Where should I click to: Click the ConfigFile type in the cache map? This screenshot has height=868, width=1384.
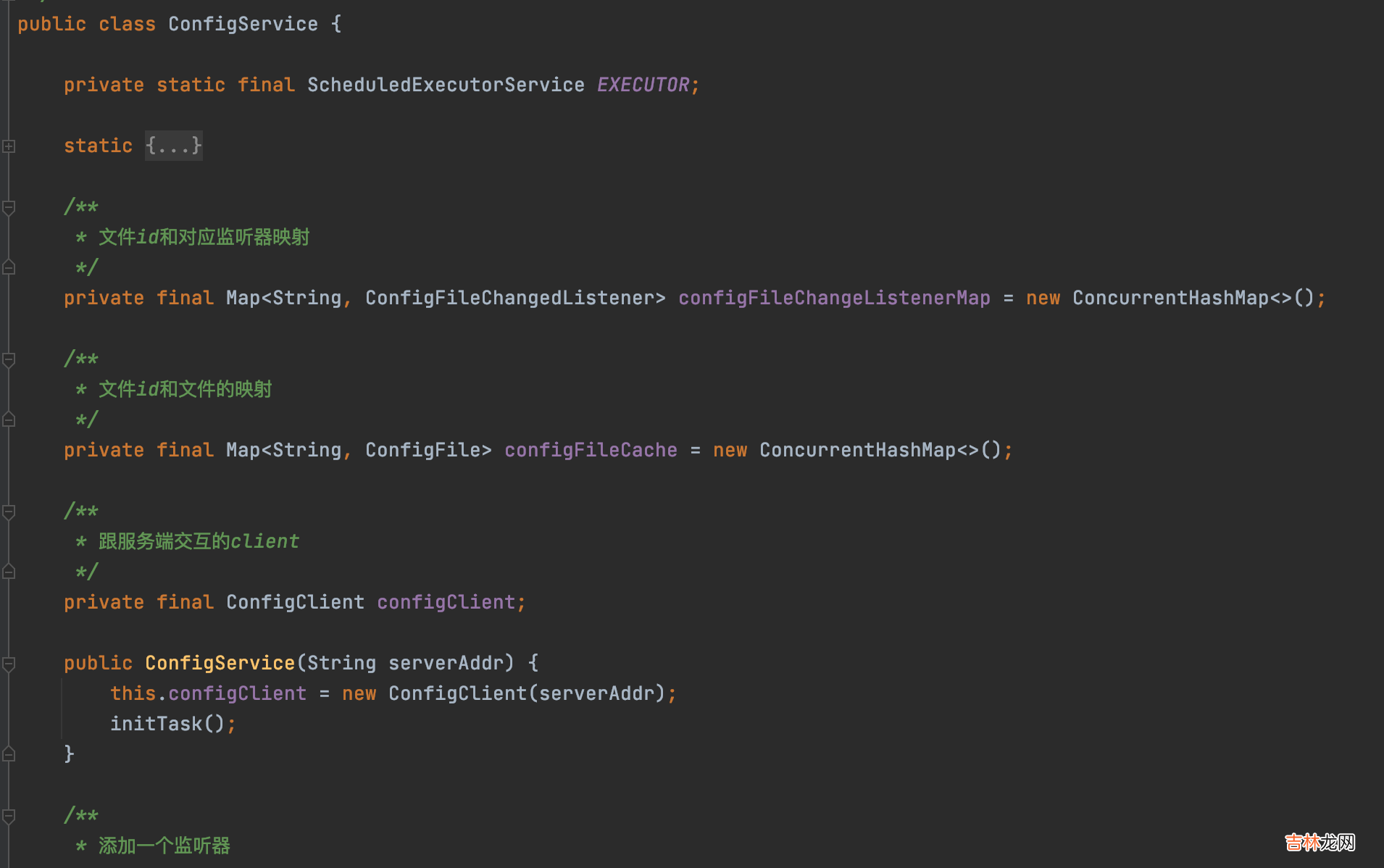click(x=422, y=450)
